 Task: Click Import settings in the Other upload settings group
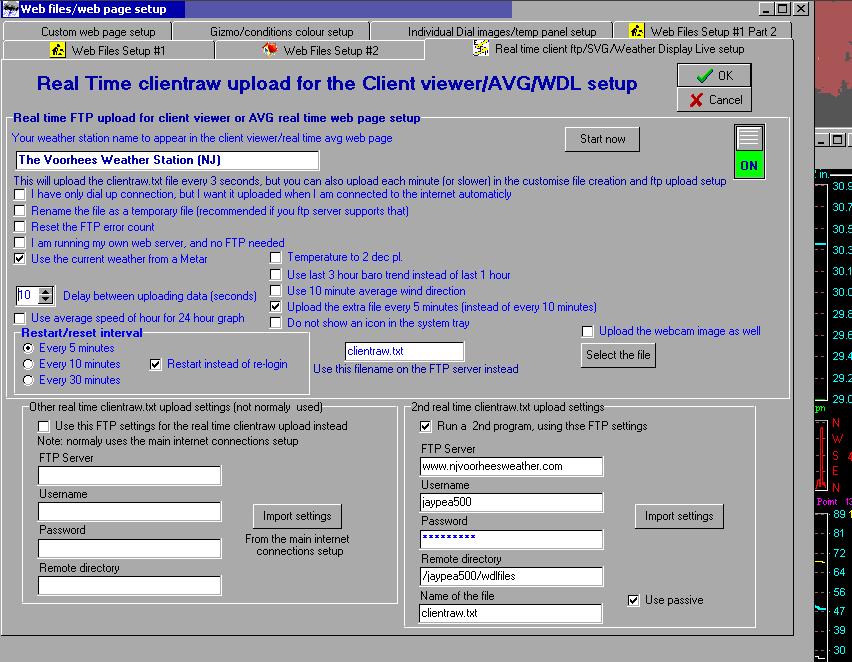pos(297,516)
